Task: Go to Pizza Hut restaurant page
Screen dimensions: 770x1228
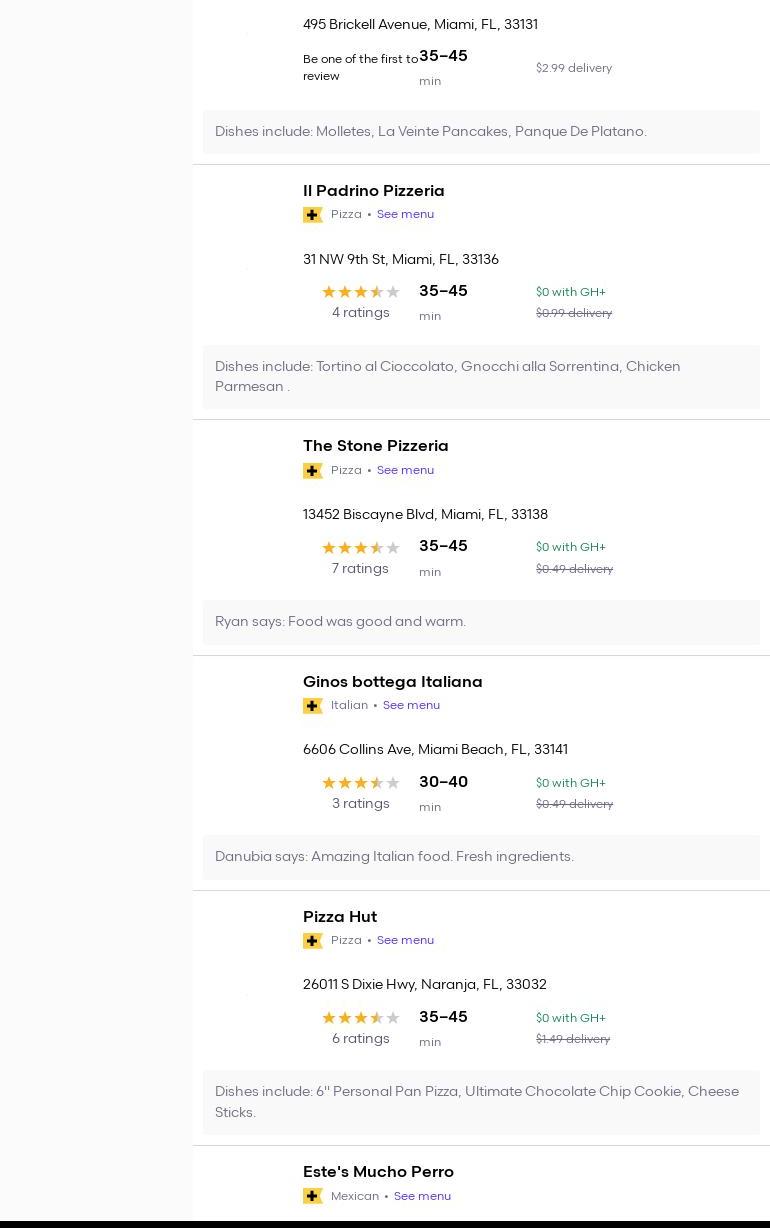Action: tap(340, 917)
